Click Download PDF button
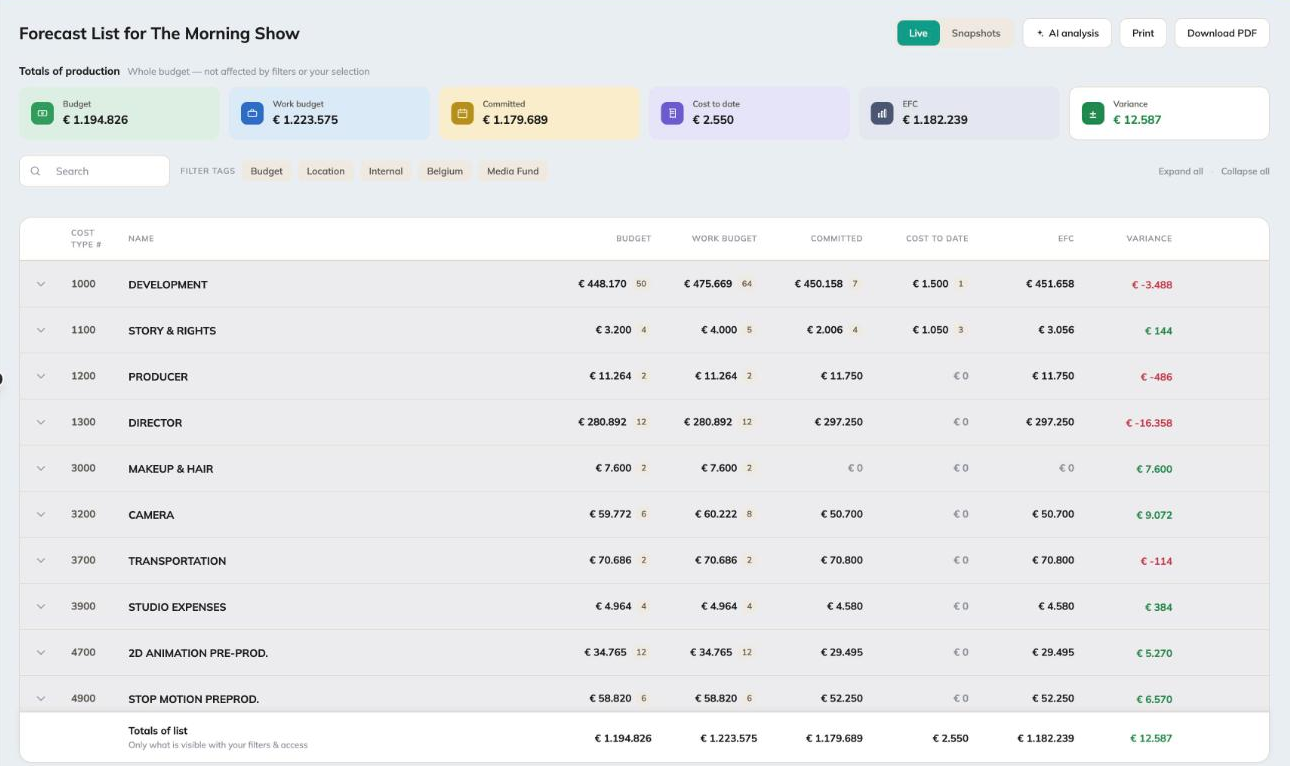The height and width of the screenshot is (766, 1290). [1222, 33]
